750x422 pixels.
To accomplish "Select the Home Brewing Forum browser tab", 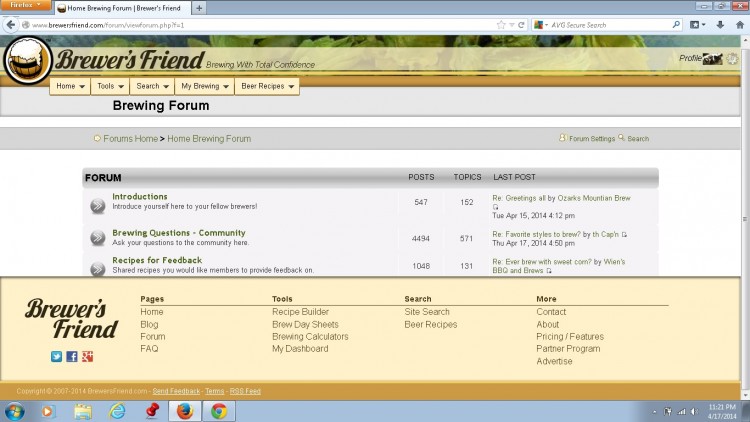I will click(x=123, y=8).
